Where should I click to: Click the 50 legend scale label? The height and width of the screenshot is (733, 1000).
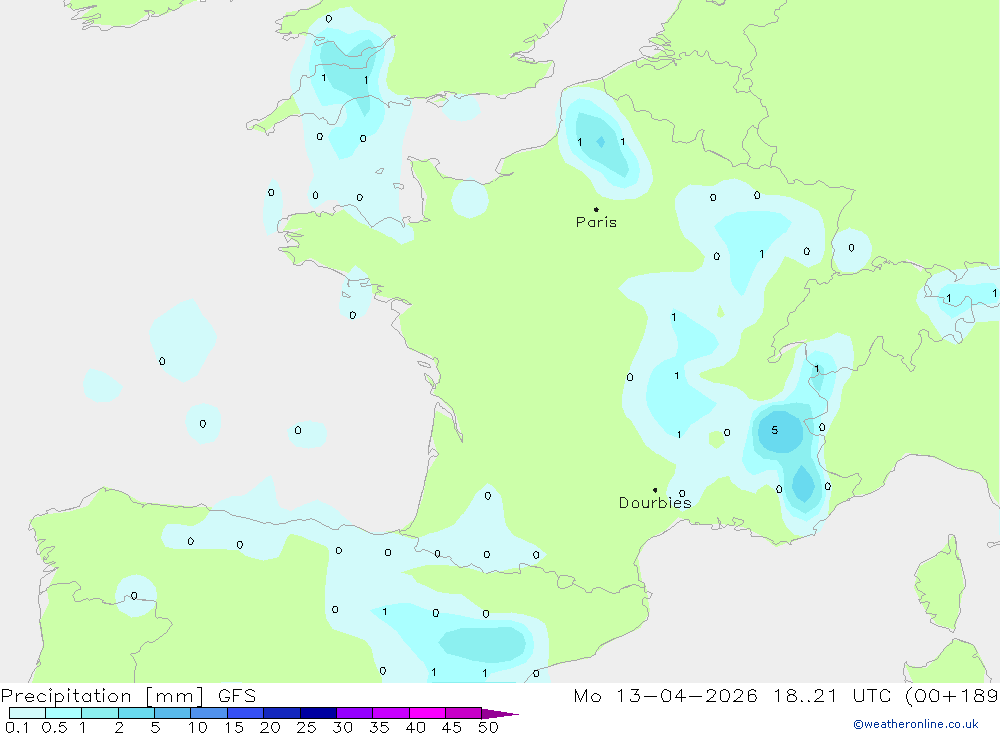pyautogui.click(x=489, y=727)
